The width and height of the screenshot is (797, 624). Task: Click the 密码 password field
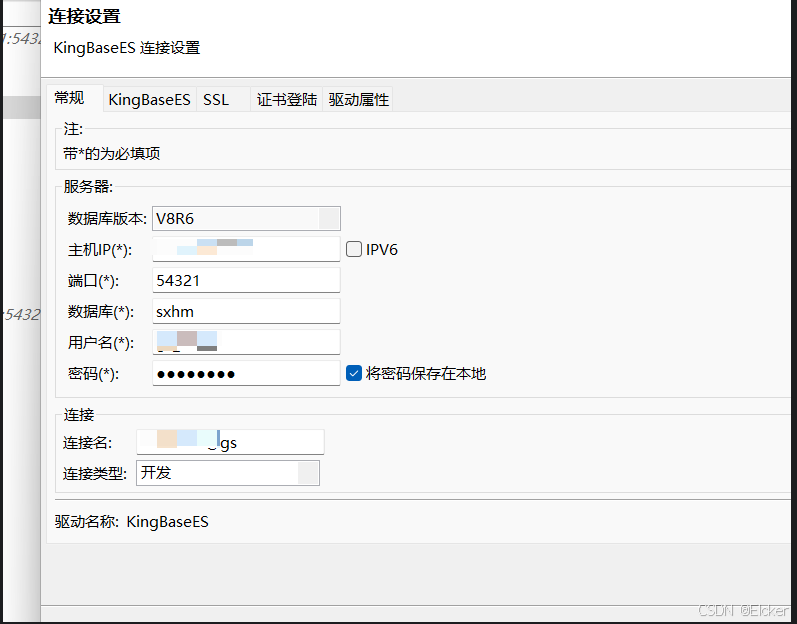[246, 373]
